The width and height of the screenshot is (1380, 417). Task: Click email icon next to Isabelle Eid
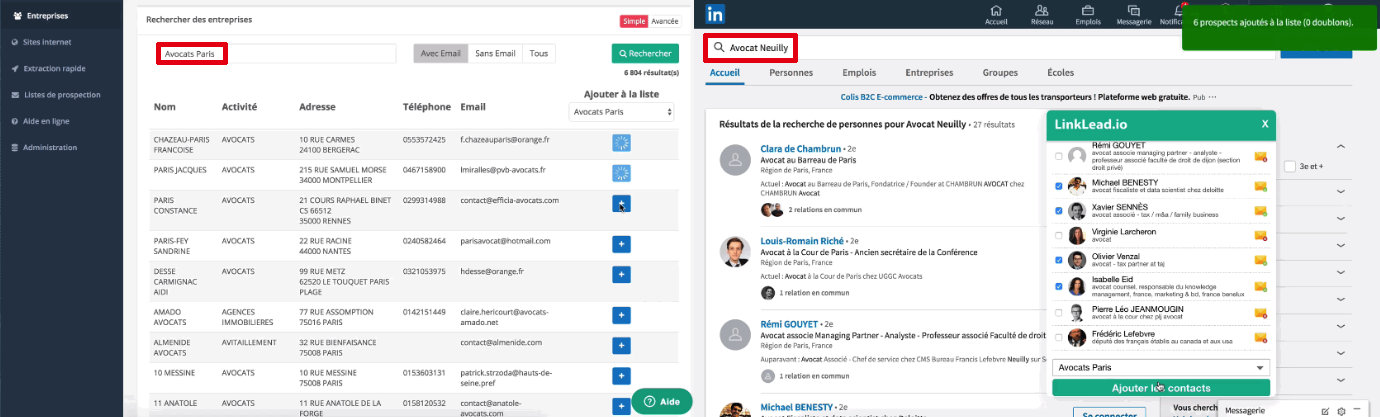point(1261,288)
